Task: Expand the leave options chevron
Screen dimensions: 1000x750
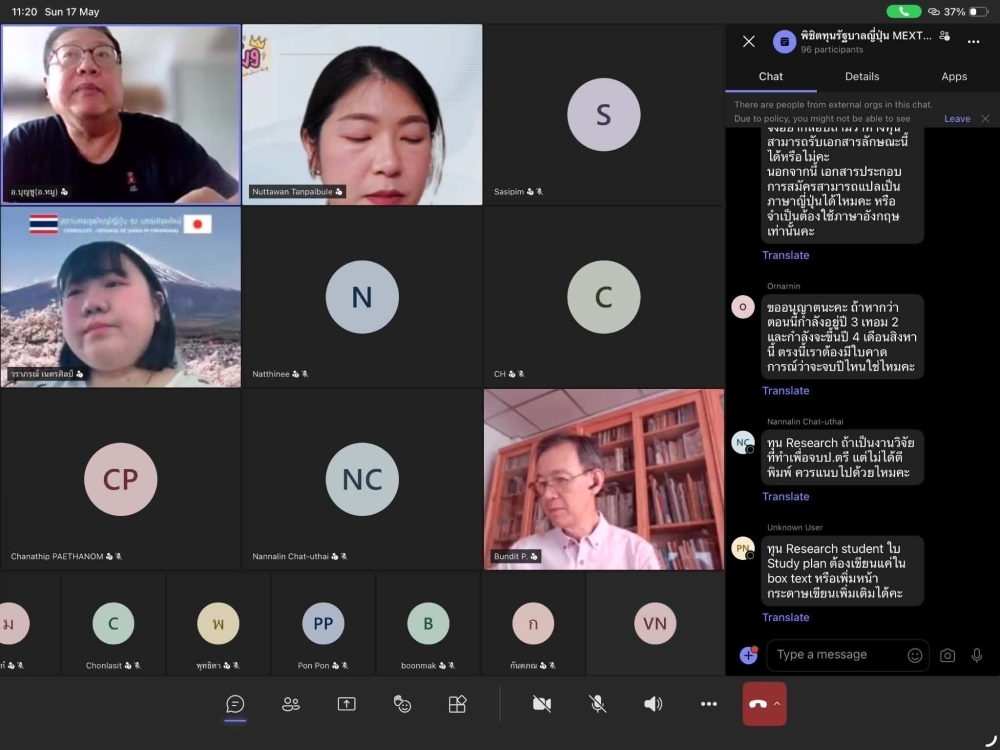Action: pos(777,703)
